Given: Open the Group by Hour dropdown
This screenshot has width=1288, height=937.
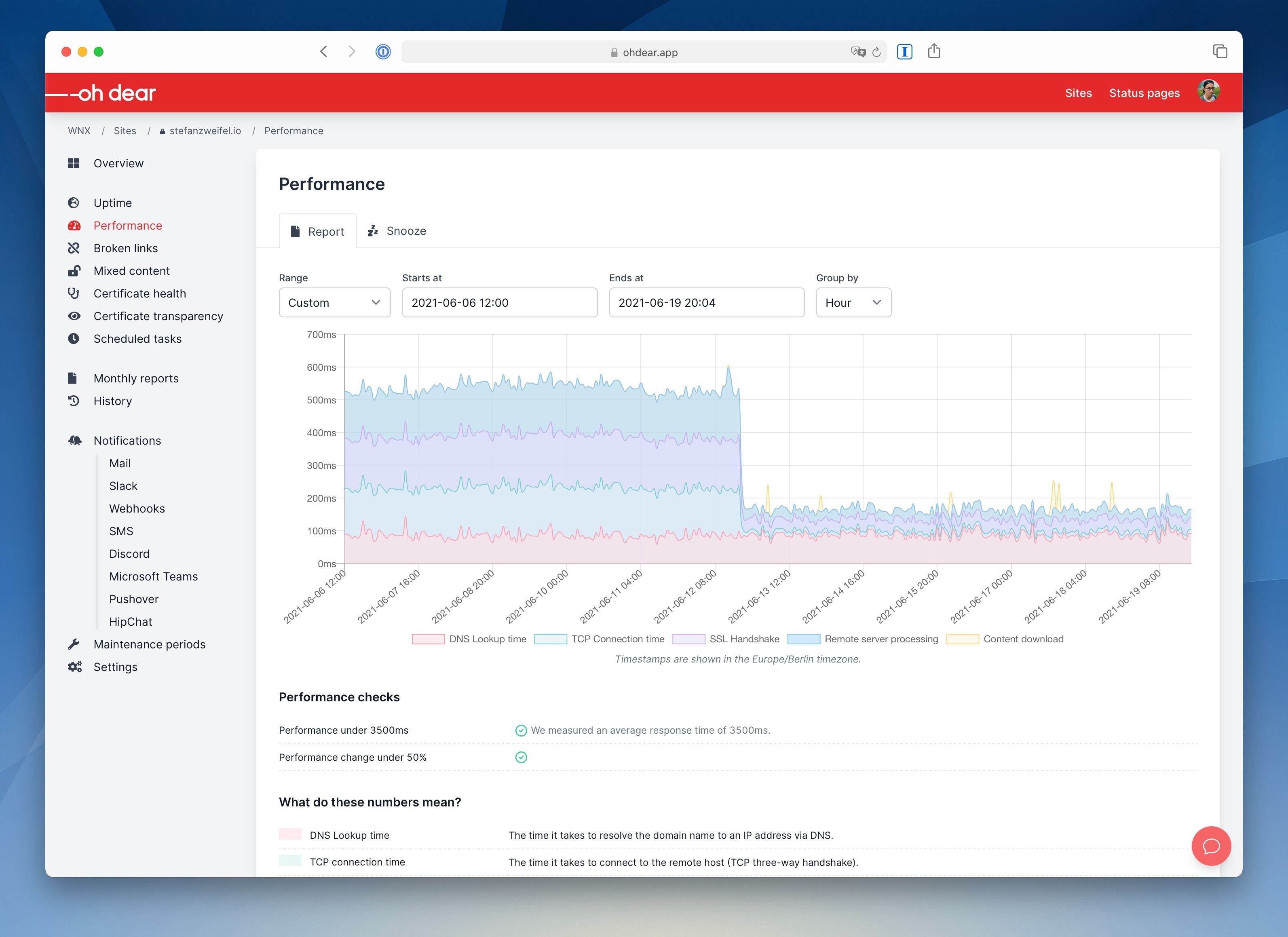Looking at the screenshot, I should 853,303.
